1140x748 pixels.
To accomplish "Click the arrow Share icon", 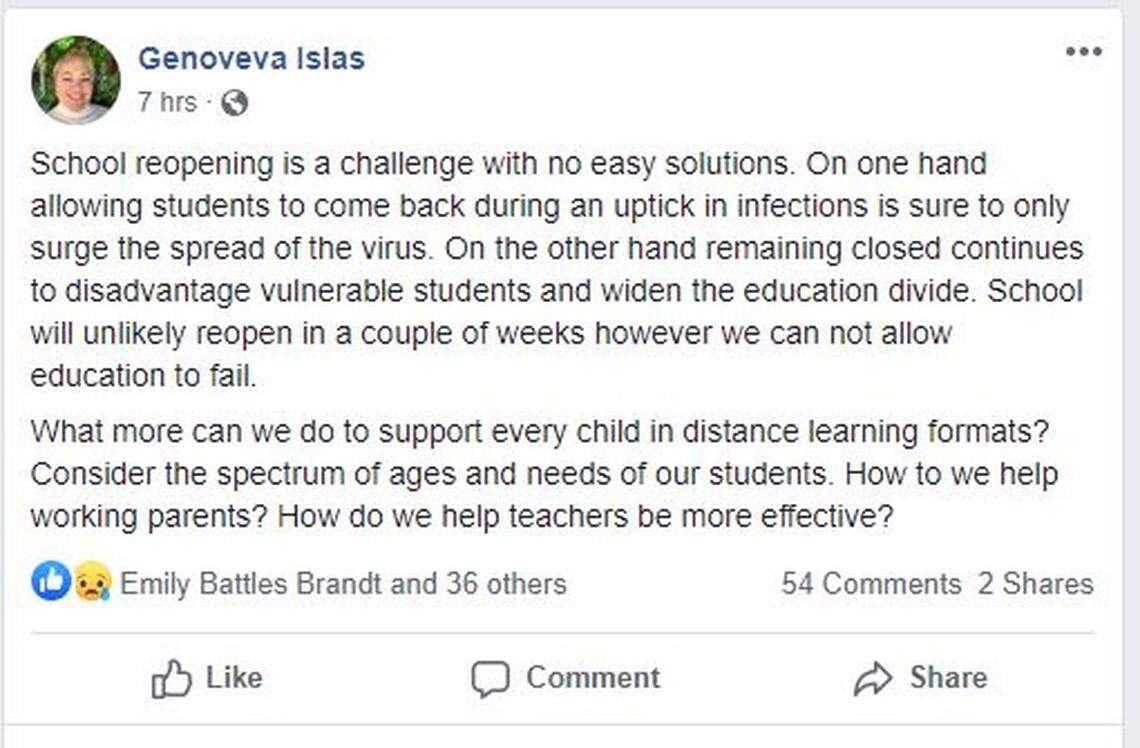I will pos(875,678).
